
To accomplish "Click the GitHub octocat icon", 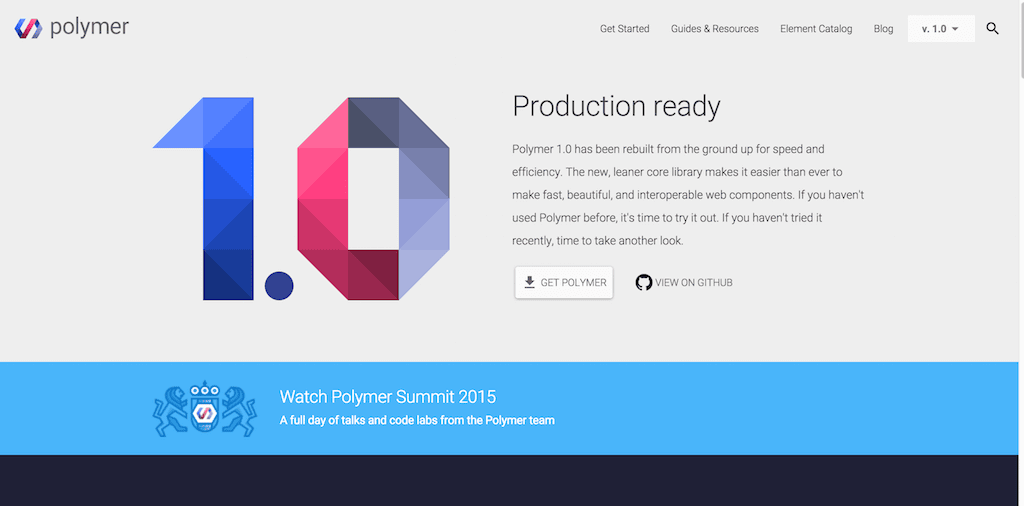I will click(643, 283).
